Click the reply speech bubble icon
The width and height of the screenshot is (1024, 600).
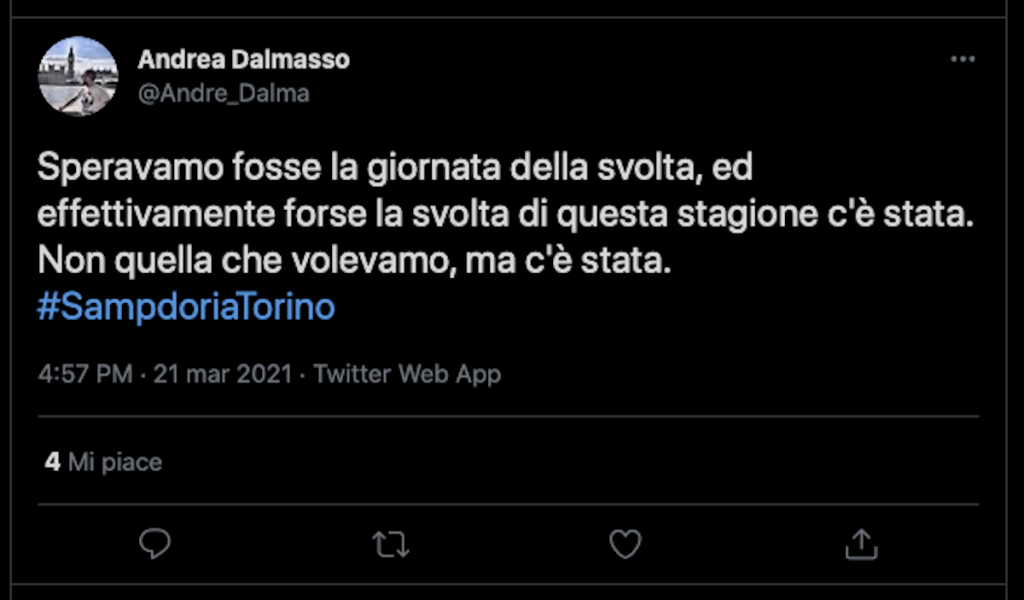pyautogui.click(x=154, y=544)
